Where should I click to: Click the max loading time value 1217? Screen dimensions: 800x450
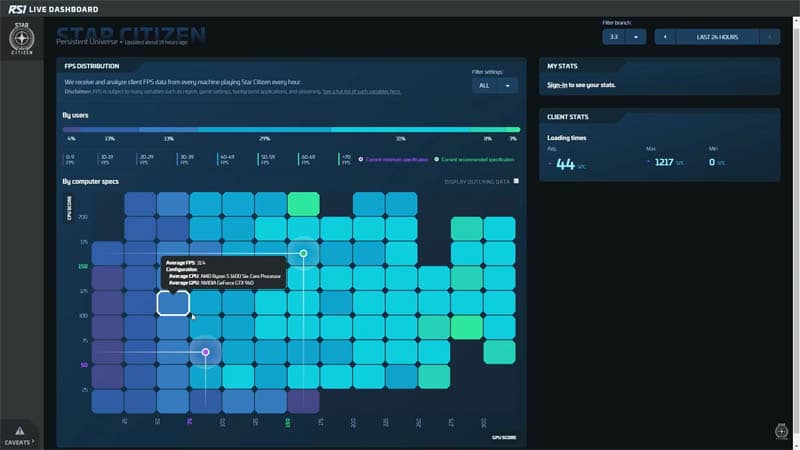[x=664, y=162]
